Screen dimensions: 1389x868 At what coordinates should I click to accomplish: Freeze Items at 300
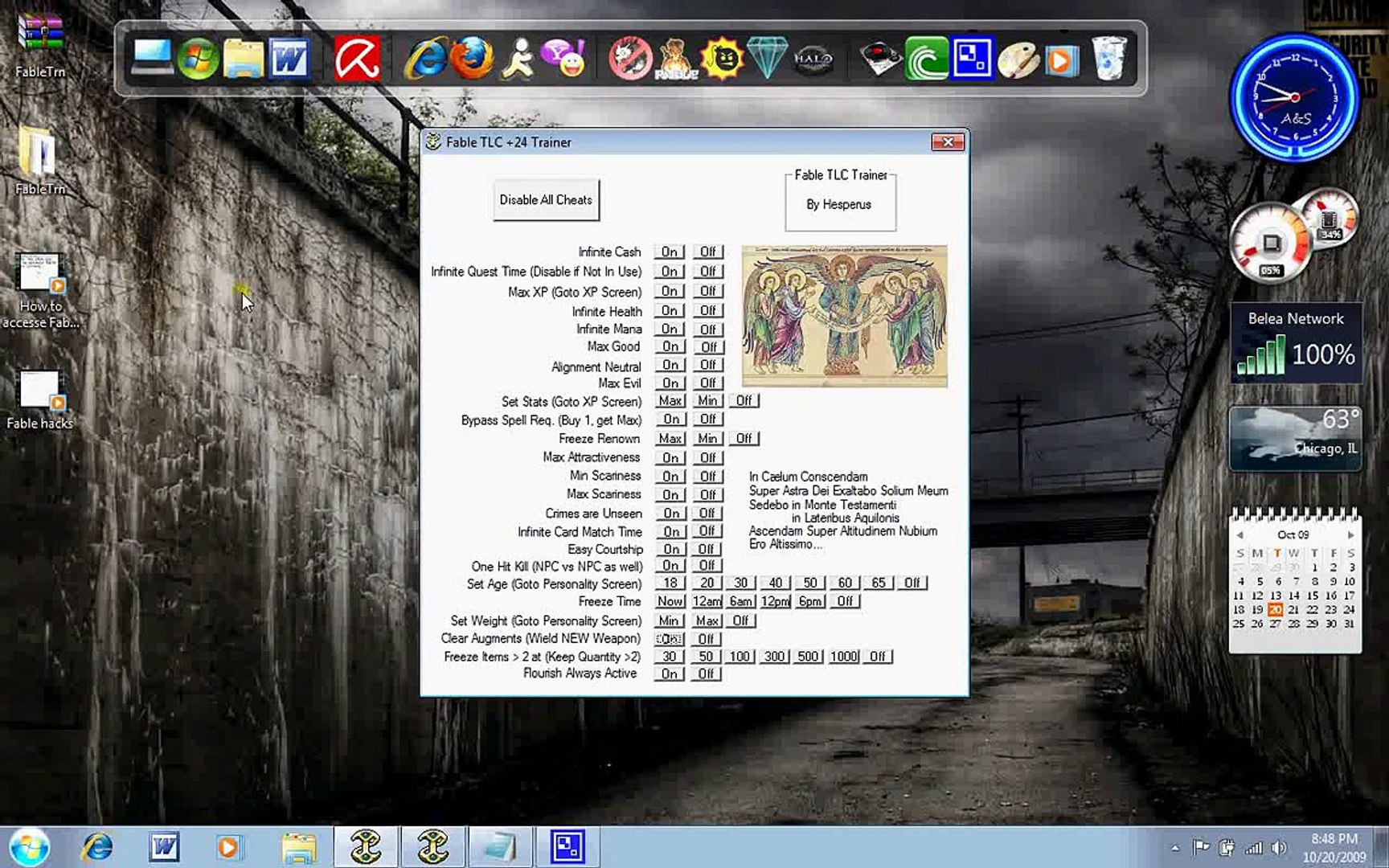pyautogui.click(x=774, y=657)
